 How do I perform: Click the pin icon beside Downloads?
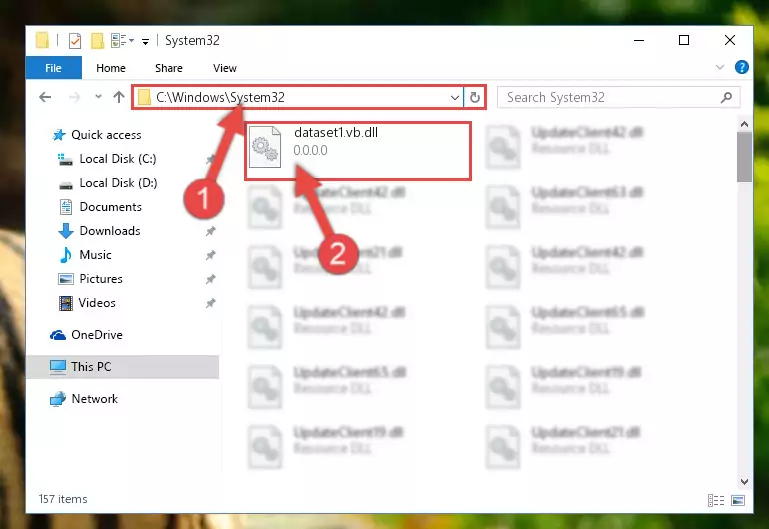[210, 231]
